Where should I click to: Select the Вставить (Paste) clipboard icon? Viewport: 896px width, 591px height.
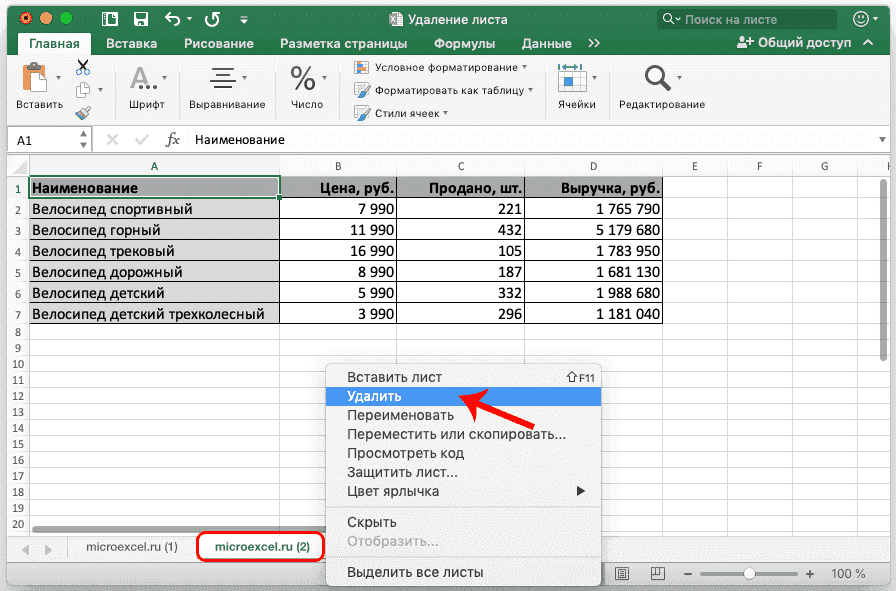pos(33,78)
